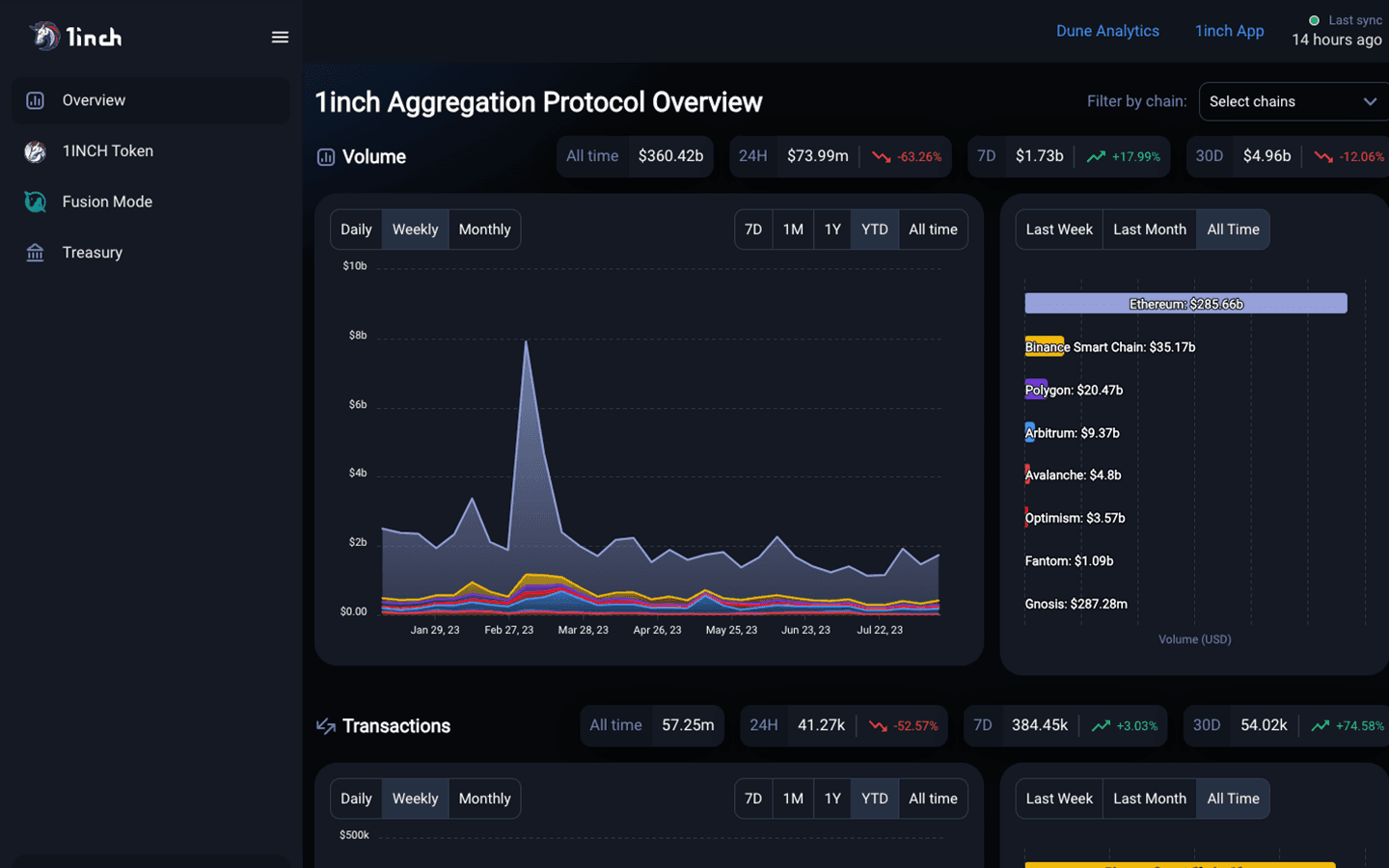Click the Gnosis: $287.28m label
This screenshot has height=868, width=1389.
(x=1076, y=604)
